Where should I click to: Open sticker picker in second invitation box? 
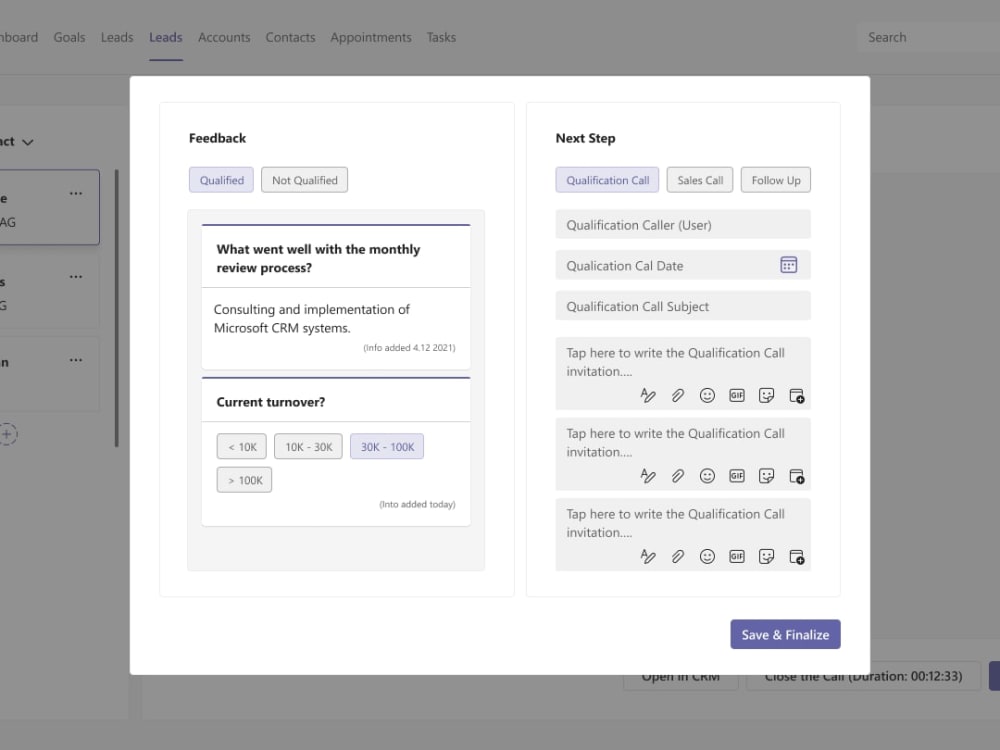pos(766,476)
